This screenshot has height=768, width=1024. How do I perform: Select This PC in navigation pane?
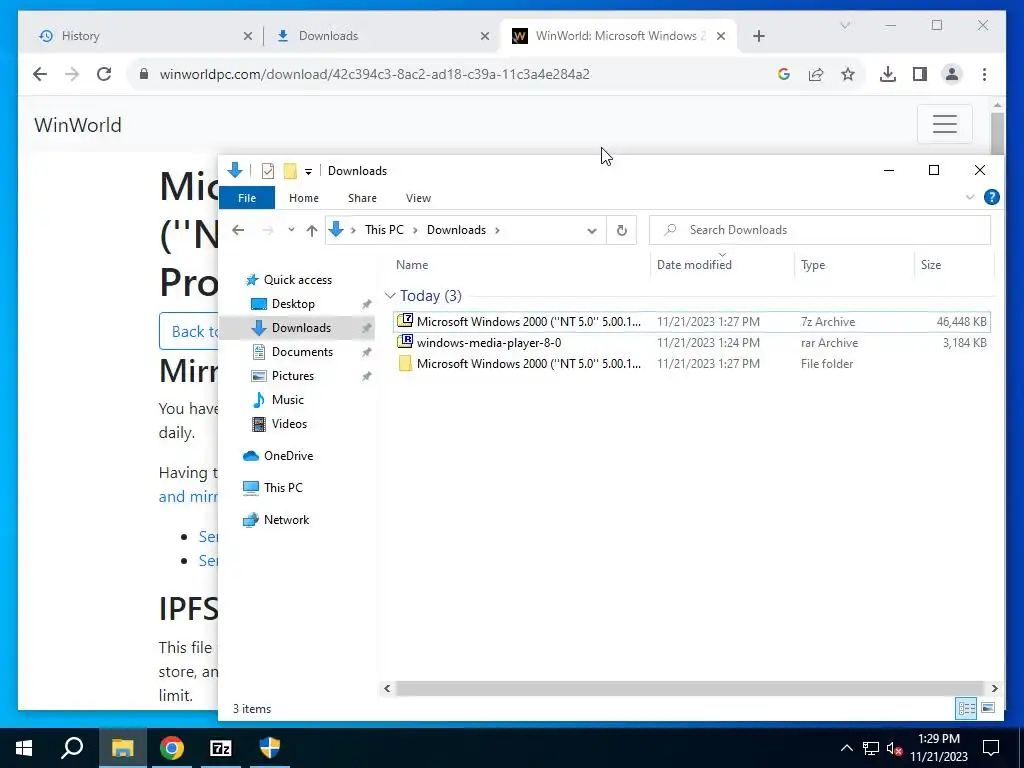point(283,487)
